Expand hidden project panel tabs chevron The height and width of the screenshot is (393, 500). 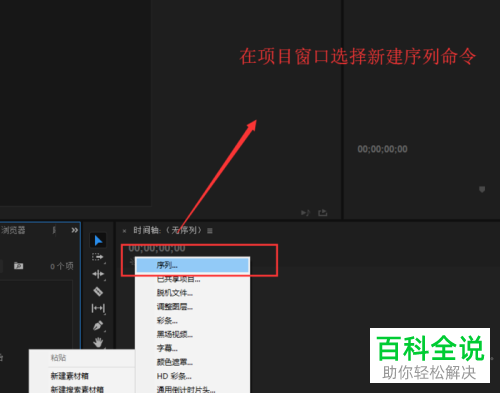[x=75, y=230]
